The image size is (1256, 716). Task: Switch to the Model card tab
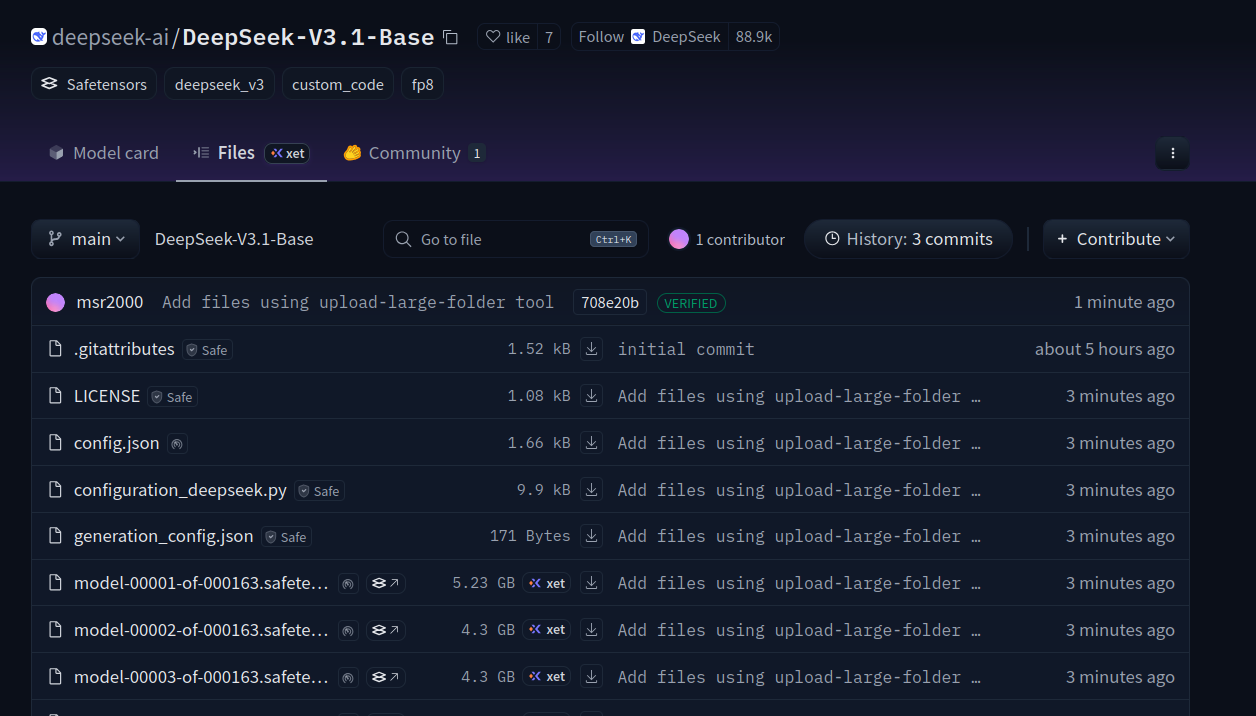click(x=104, y=153)
